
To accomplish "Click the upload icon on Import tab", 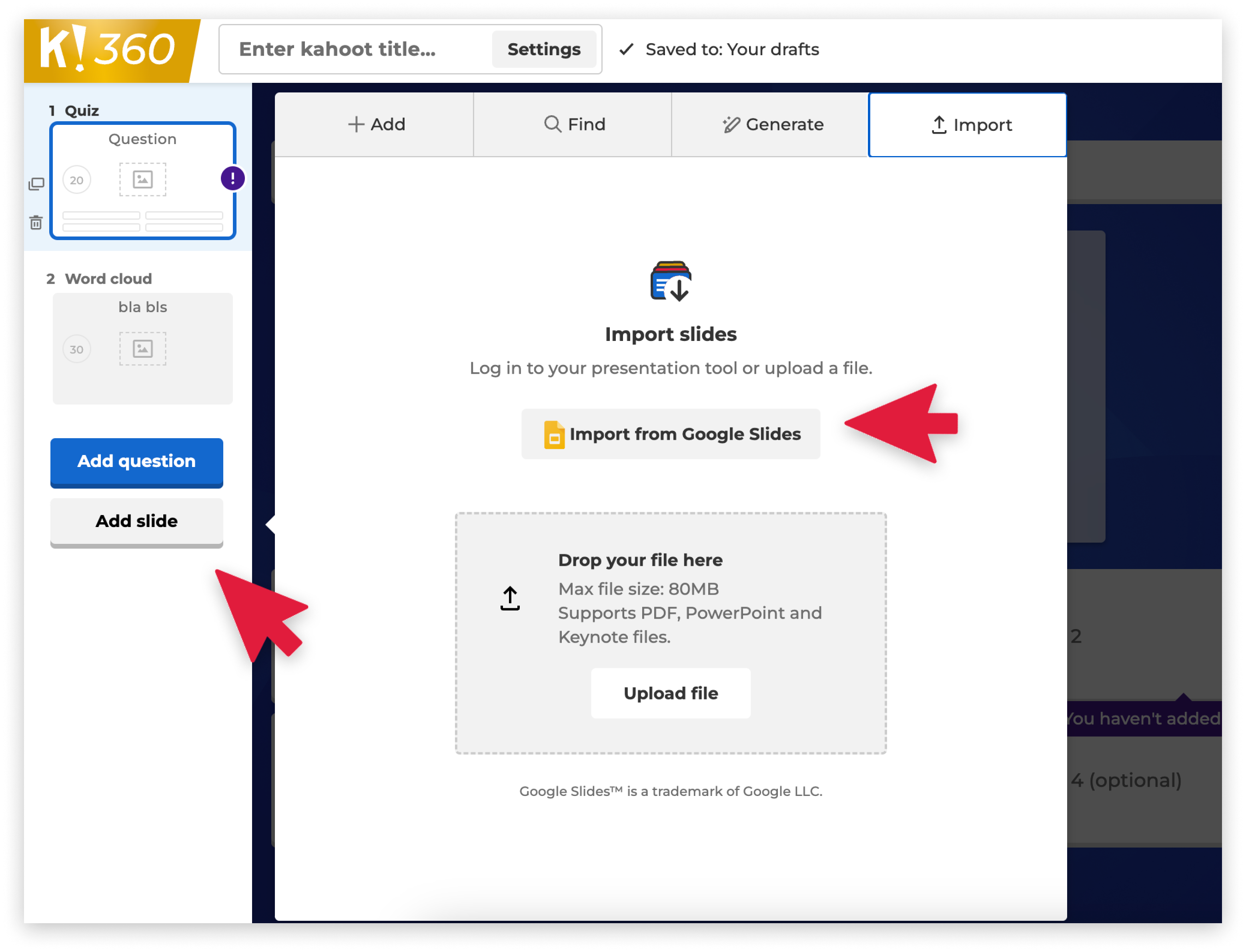I will pyautogui.click(x=939, y=125).
